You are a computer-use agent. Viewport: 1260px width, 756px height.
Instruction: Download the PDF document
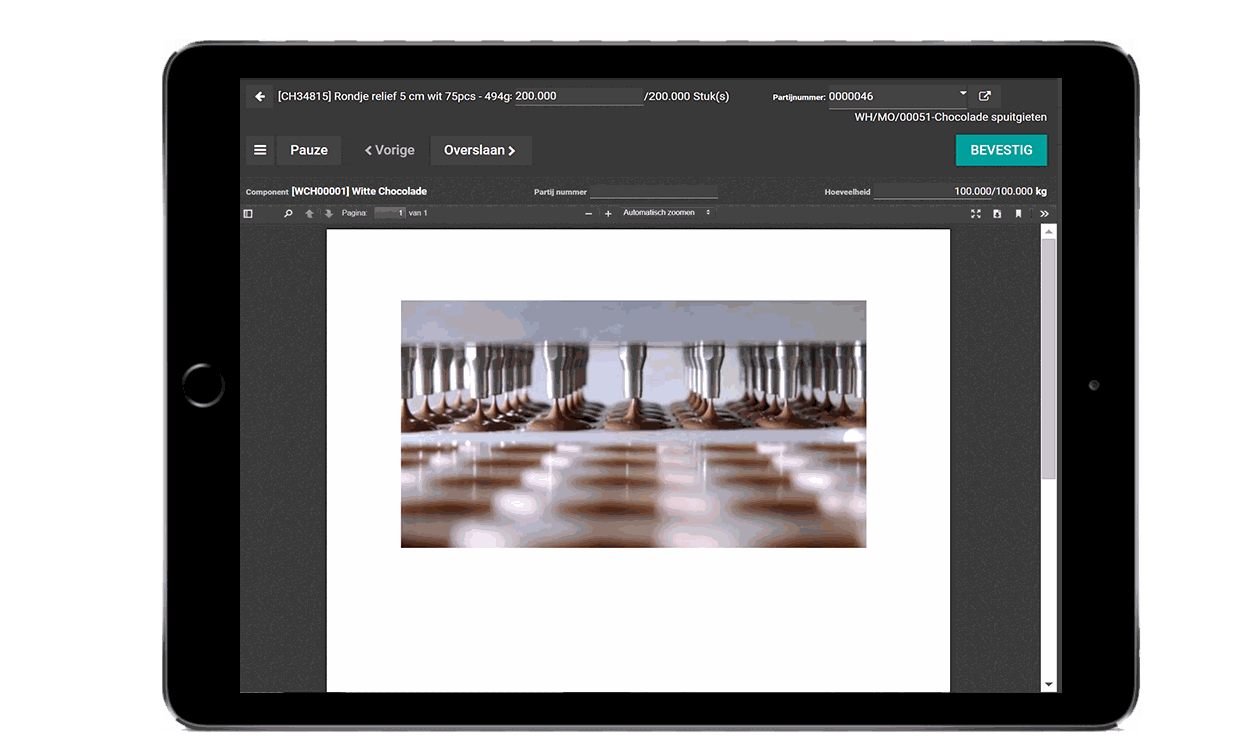997,213
